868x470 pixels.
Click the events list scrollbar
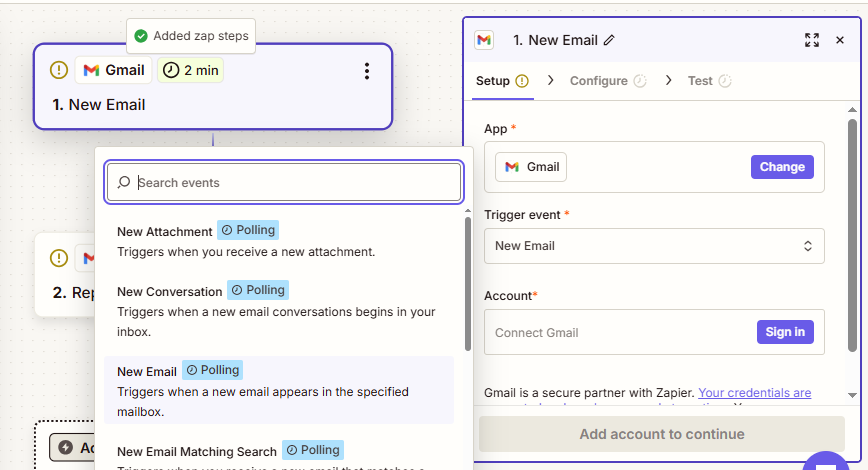point(468,284)
